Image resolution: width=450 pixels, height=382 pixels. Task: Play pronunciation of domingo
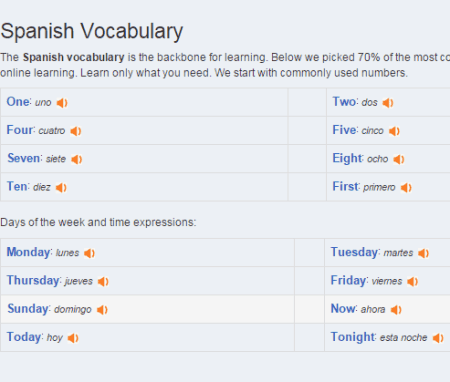click(x=102, y=310)
